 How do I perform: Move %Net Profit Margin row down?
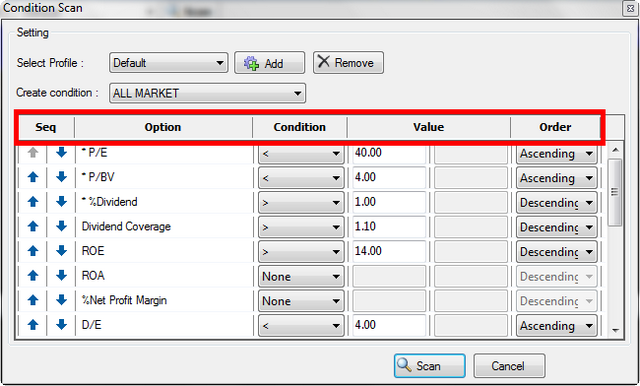61,300
